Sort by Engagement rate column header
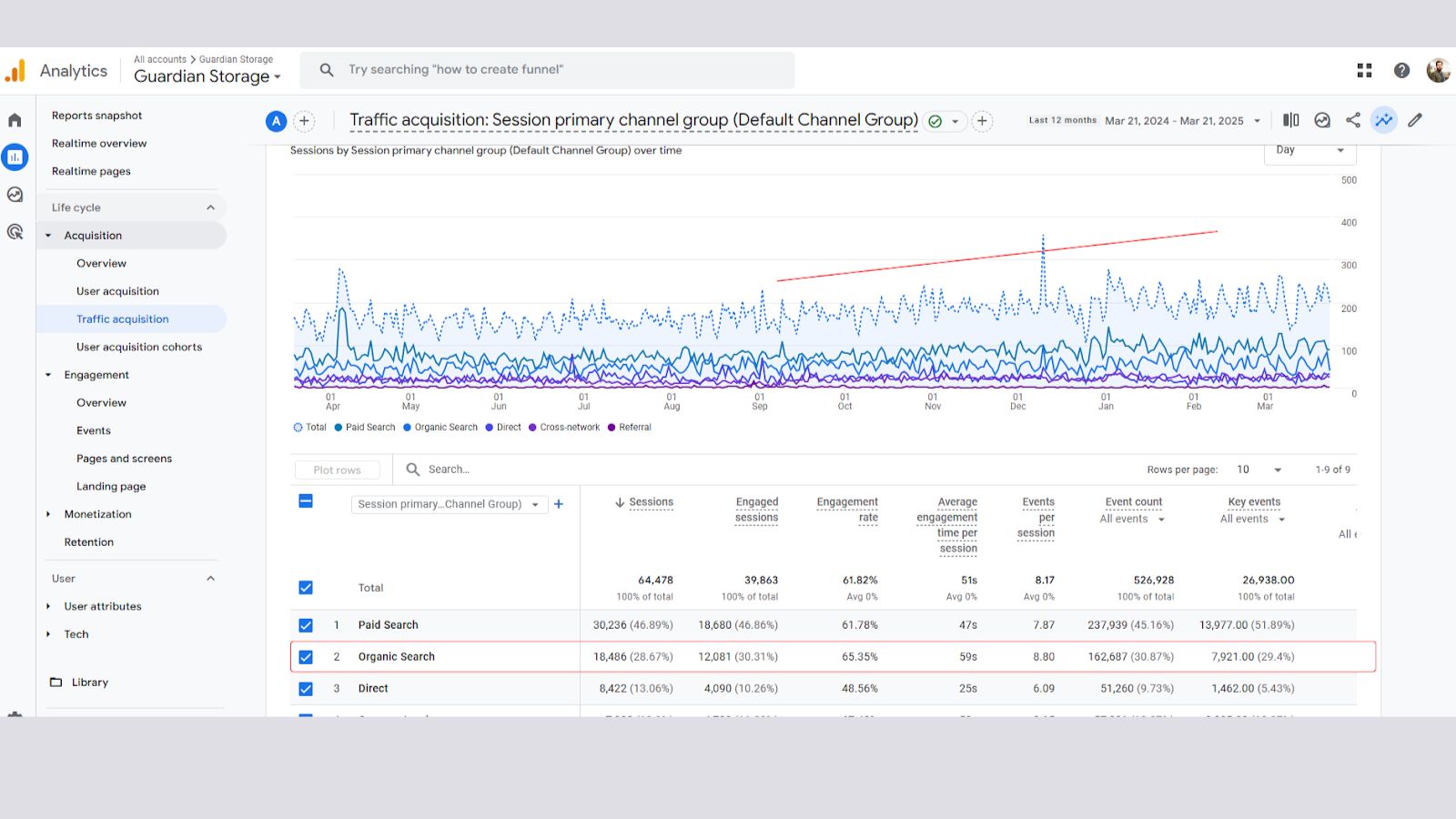The image size is (1456, 819). [x=847, y=510]
